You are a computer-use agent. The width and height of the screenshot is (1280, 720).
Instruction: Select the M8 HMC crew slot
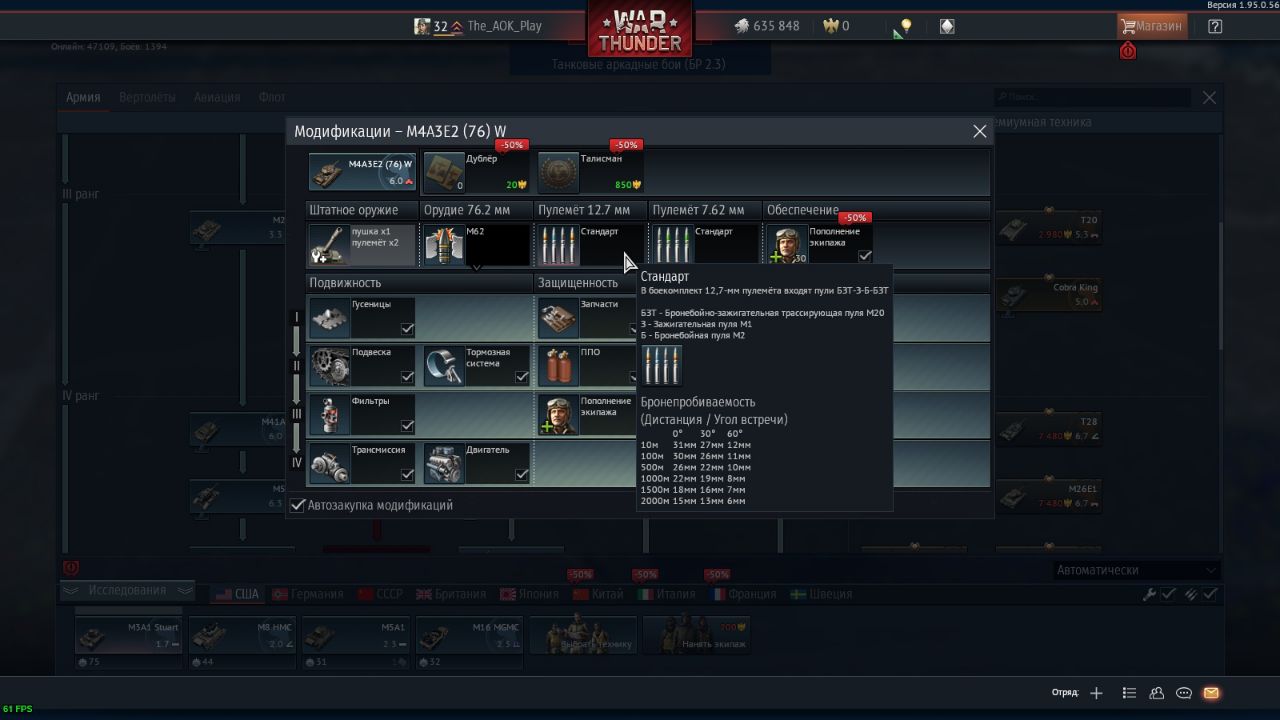pyautogui.click(x=242, y=636)
